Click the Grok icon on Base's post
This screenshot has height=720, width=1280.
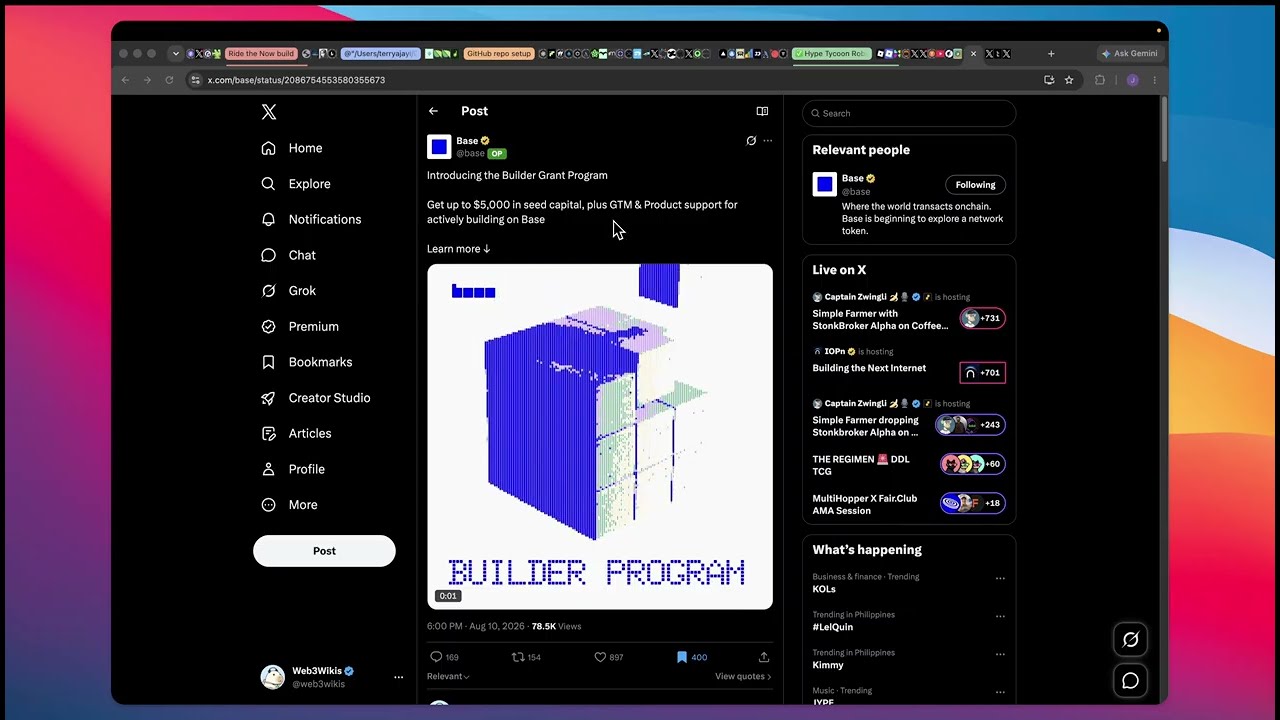click(751, 141)
